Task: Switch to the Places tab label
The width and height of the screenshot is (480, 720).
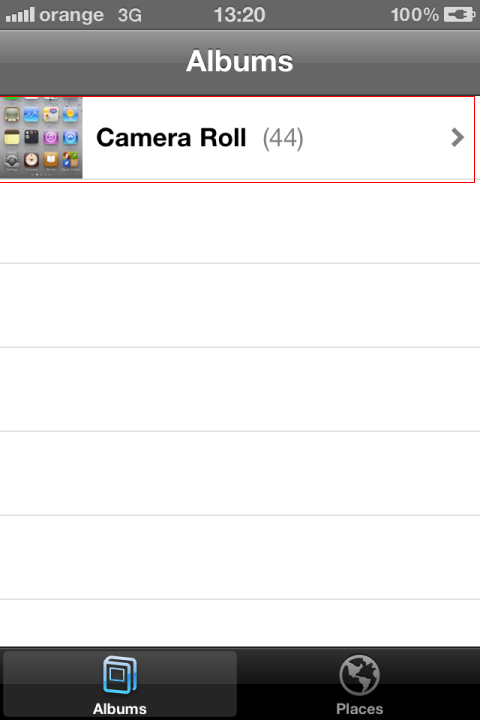Action: pos(359,709)
